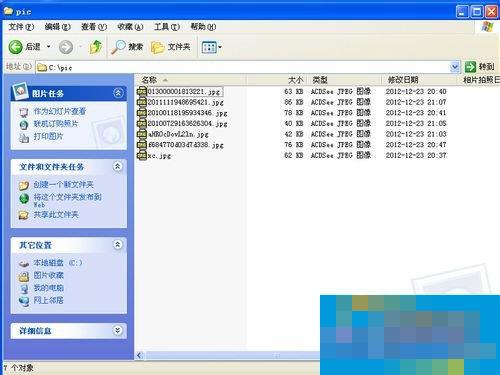Screen dimensions: 500x375
Task: Click date cell 2012-12-23 20:37
Action: pyautogui.click(x=416, y=155)
